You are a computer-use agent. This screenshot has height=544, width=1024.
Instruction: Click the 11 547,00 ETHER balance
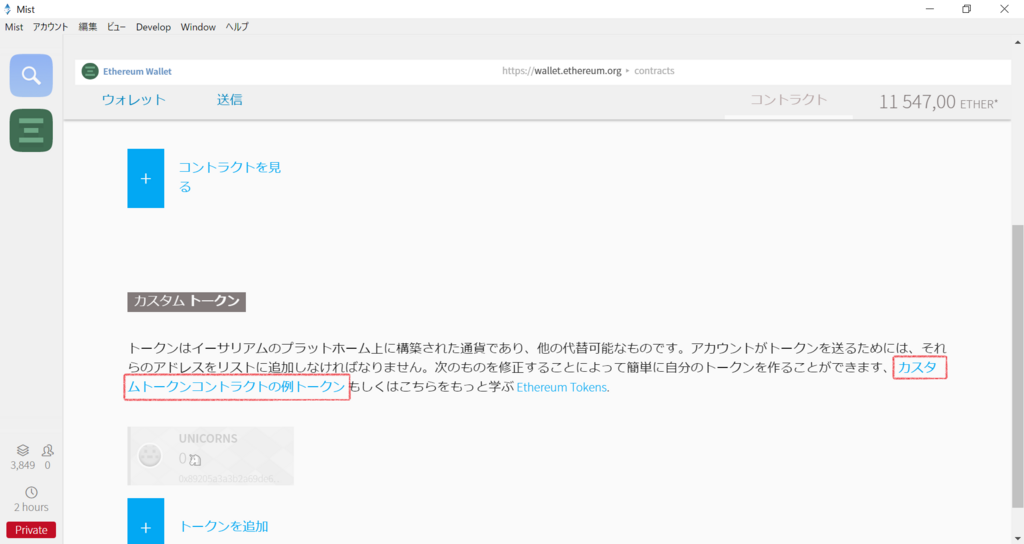coord(938,102)
